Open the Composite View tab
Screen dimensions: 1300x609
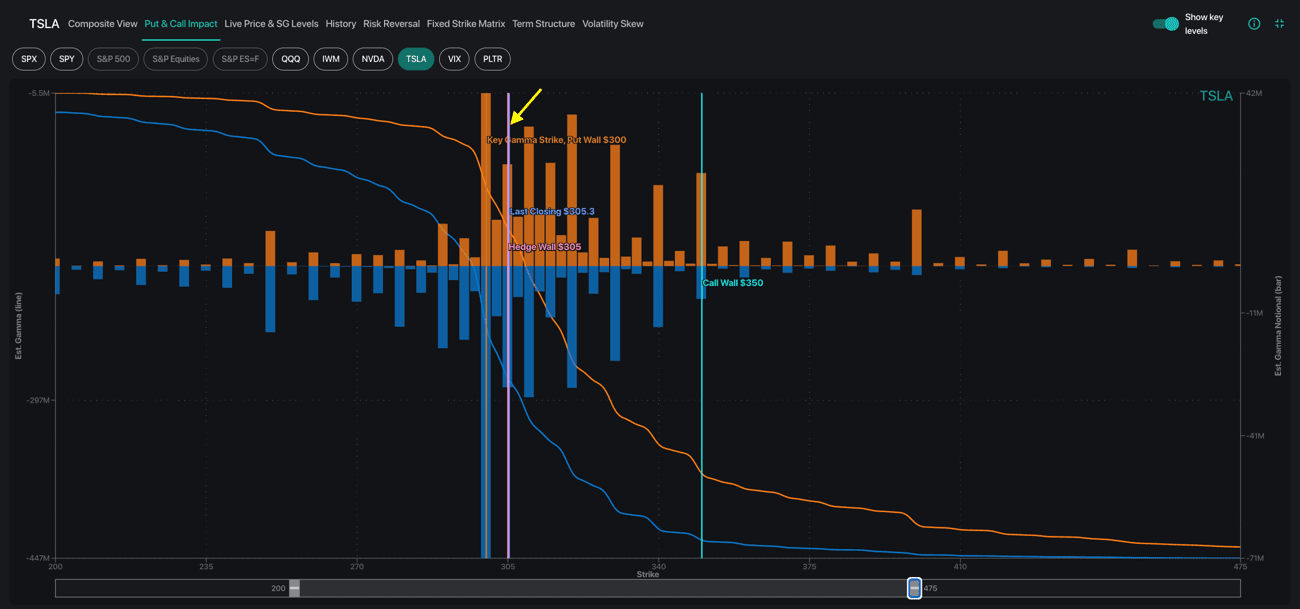(x=103, y=23)
